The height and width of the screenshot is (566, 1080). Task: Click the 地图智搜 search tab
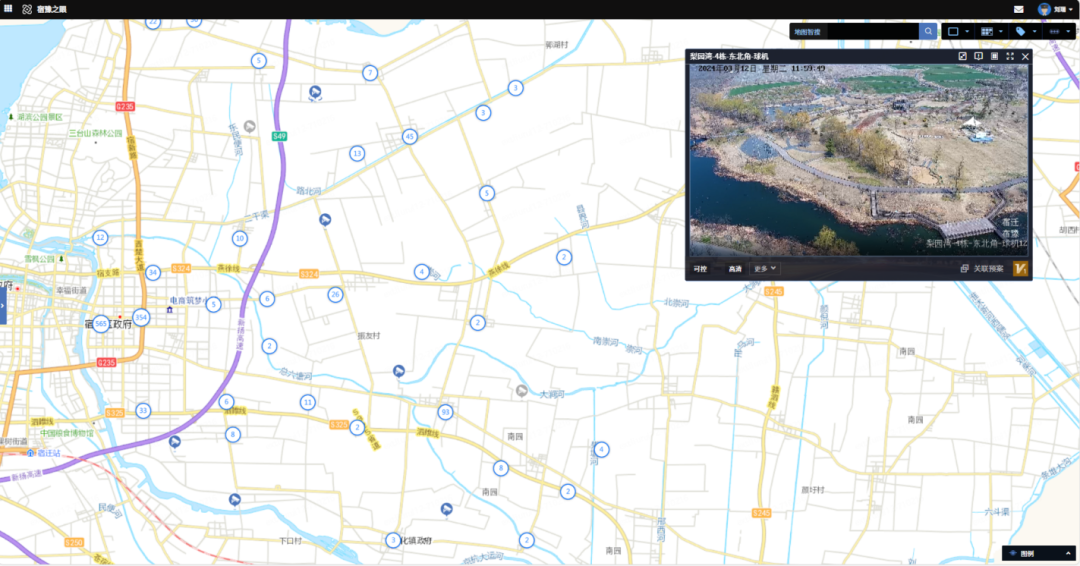pos(808,32)
